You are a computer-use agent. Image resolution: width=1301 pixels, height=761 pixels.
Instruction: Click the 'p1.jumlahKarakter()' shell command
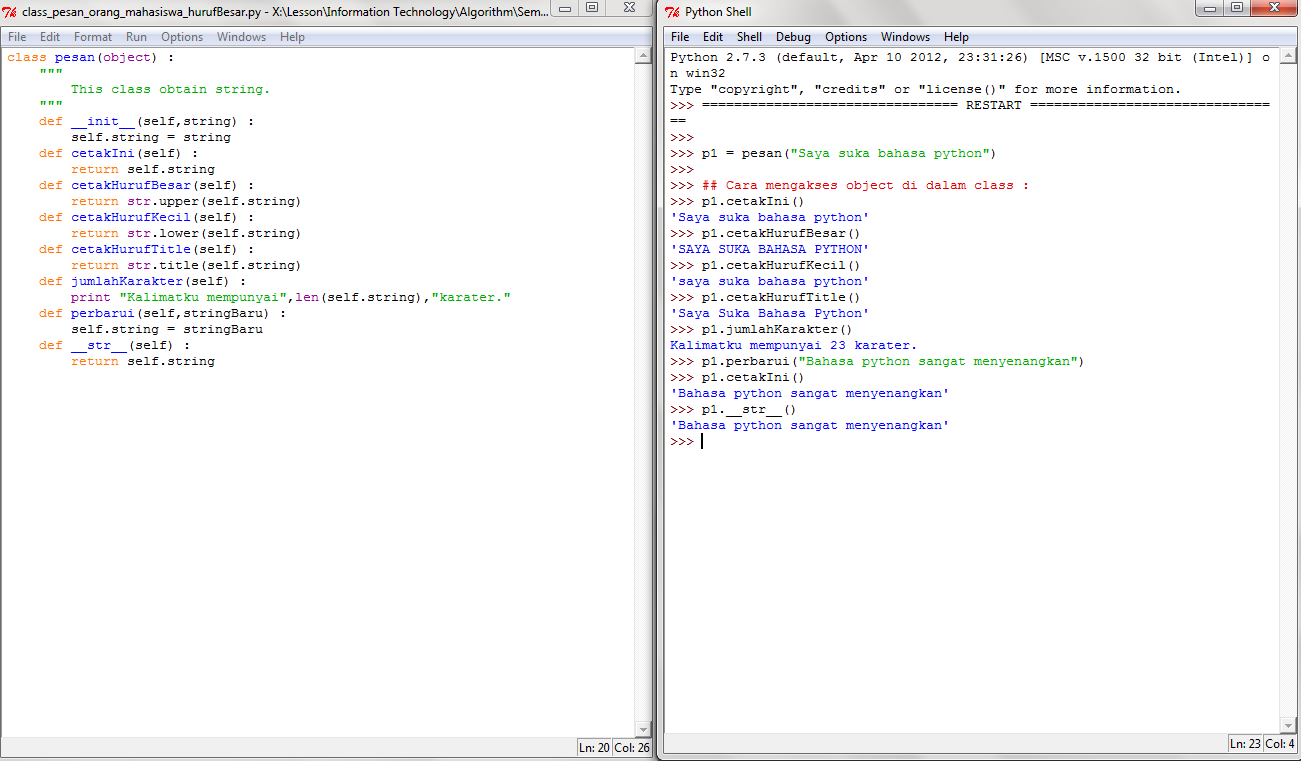tap(761, 329)
